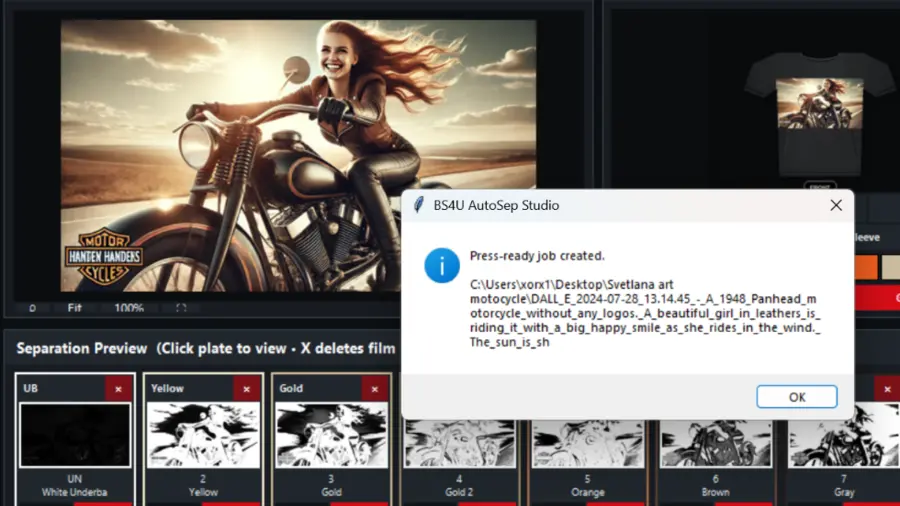
Task: Click the info icon in the dialog
Action: [442, 265]
